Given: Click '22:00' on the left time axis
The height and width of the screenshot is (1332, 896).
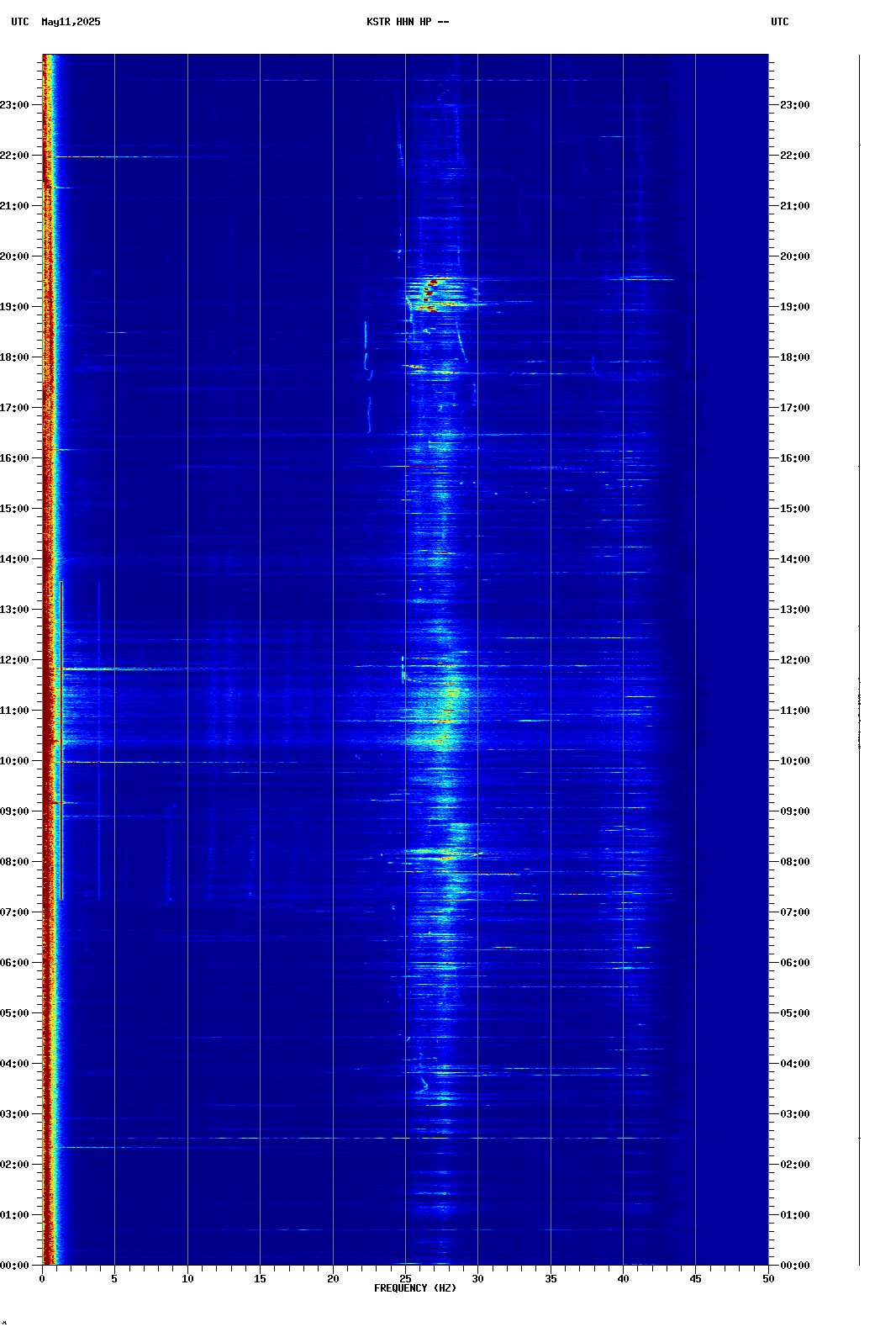Looking at the screenshot, I should coord(14,156).
